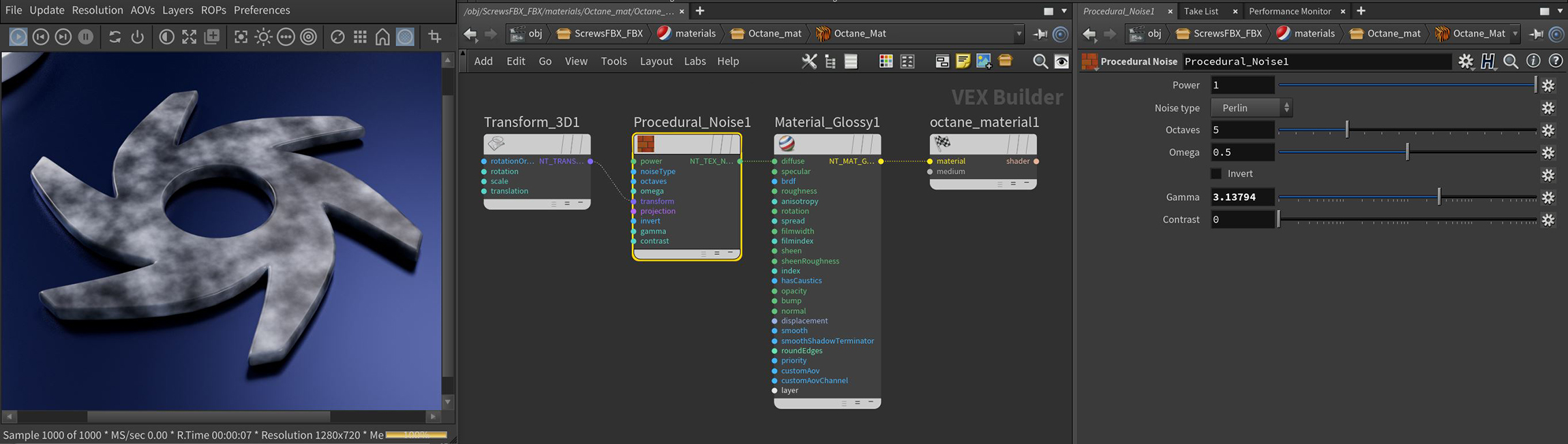Viewport: 1568px width, 444px height.
Task: Open the Noise type Perlin dropdown
Action: [1251, 108]
